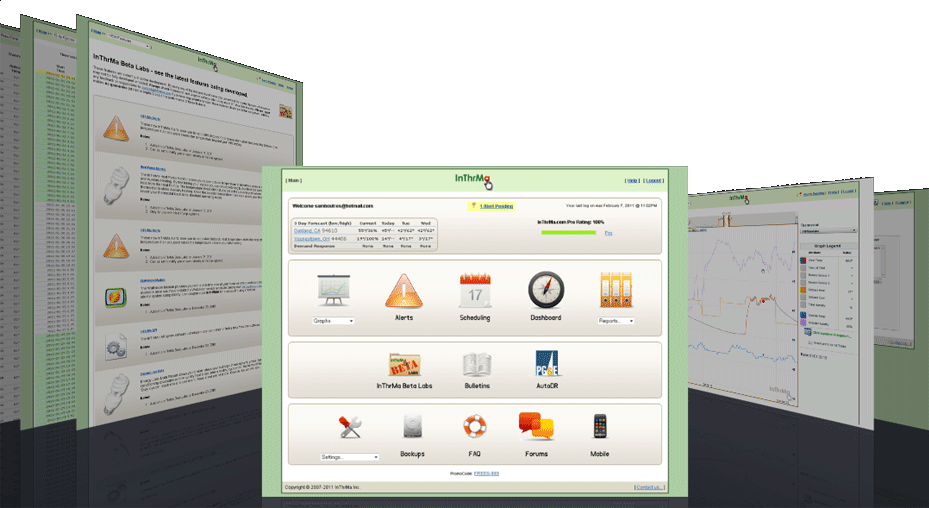Open the Oakland, CA forecast link
Viewport: 929px width, 508px height.
tap(307, 231)
